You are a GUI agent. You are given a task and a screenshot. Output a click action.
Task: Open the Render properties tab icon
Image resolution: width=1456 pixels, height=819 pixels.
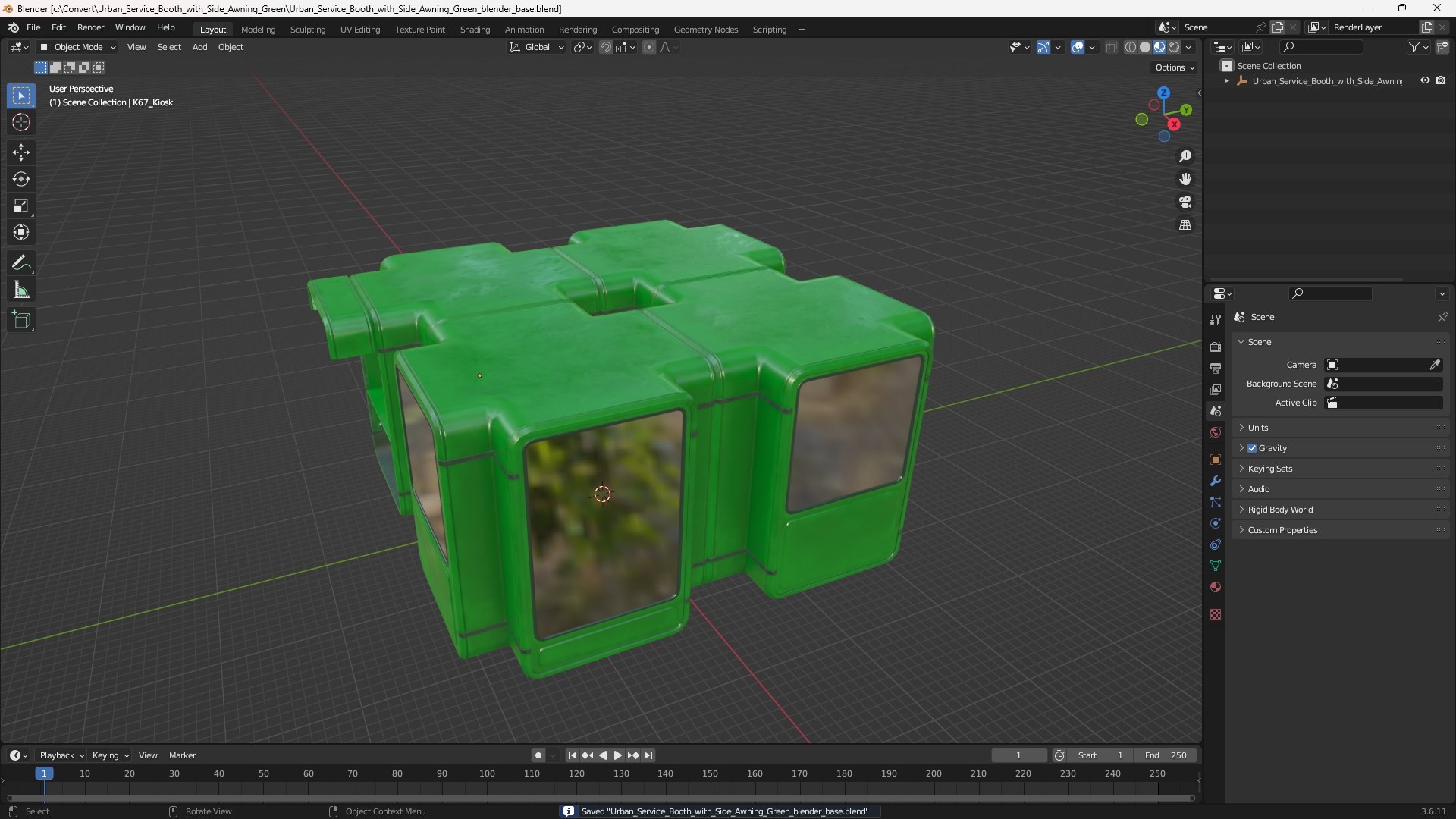(x=1216, y=347)
